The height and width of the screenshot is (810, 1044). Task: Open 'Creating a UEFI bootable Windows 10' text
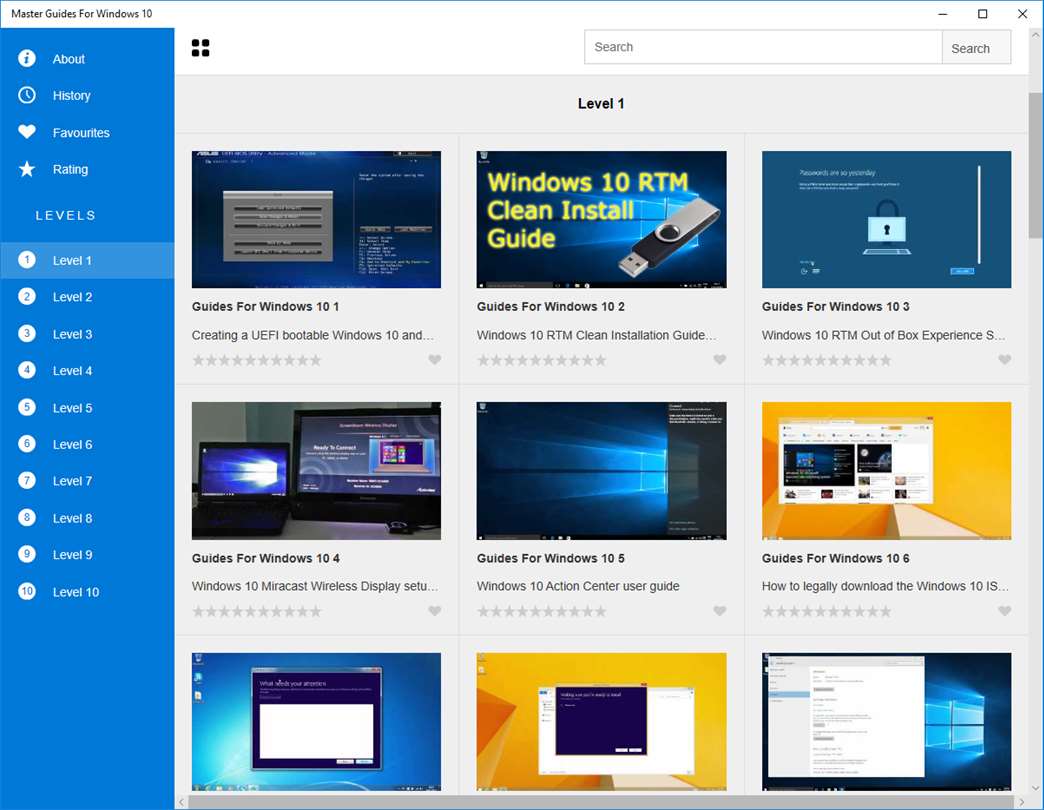[x=312, y=335]
